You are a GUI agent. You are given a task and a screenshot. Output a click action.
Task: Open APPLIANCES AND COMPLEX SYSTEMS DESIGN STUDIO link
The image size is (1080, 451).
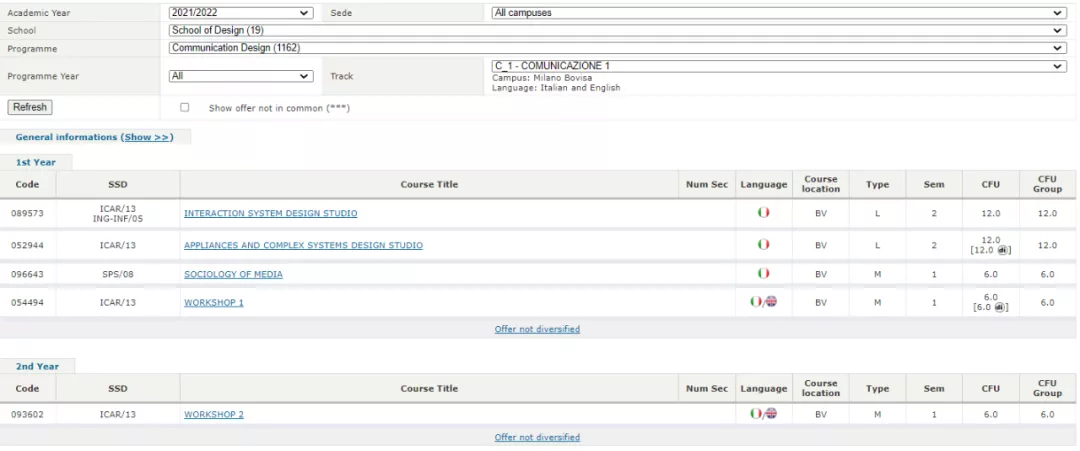[304, 245]
